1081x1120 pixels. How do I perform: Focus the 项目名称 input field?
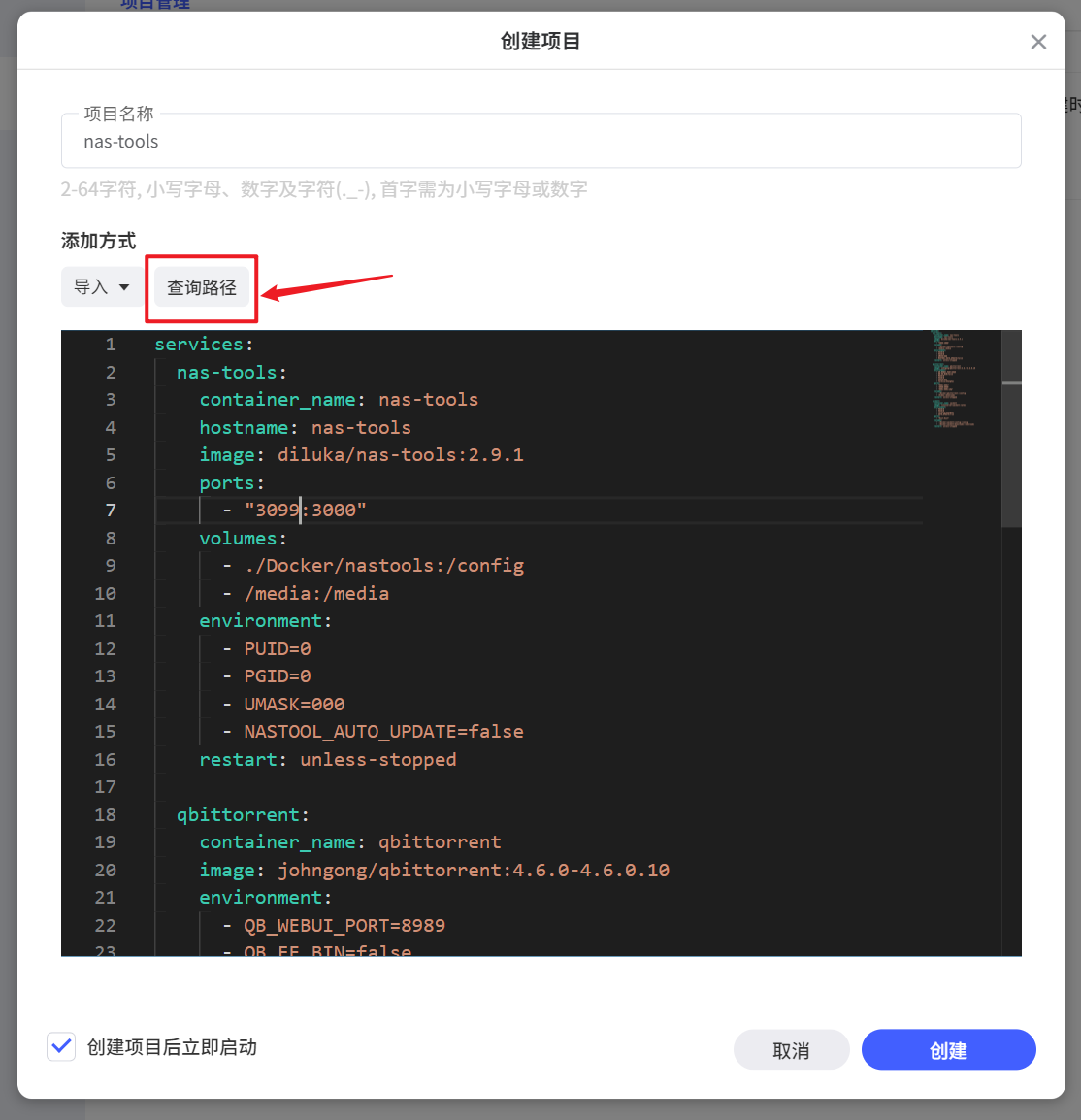click(x=541, y=141)
